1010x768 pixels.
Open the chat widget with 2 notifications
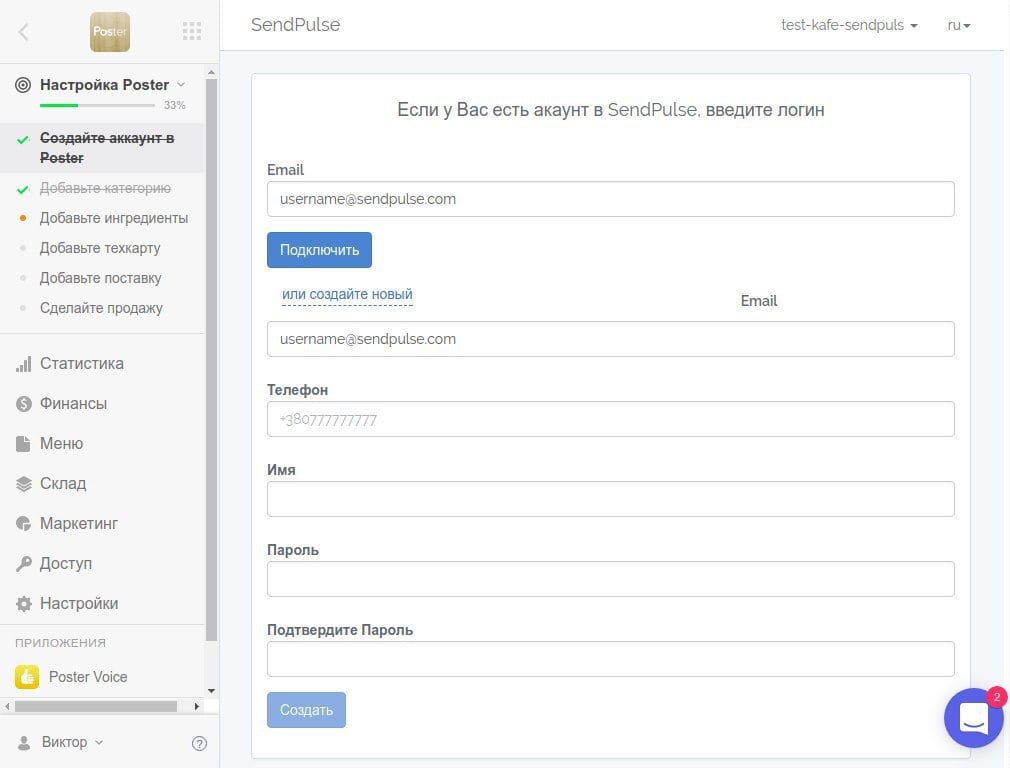click(x=974, y=718)
